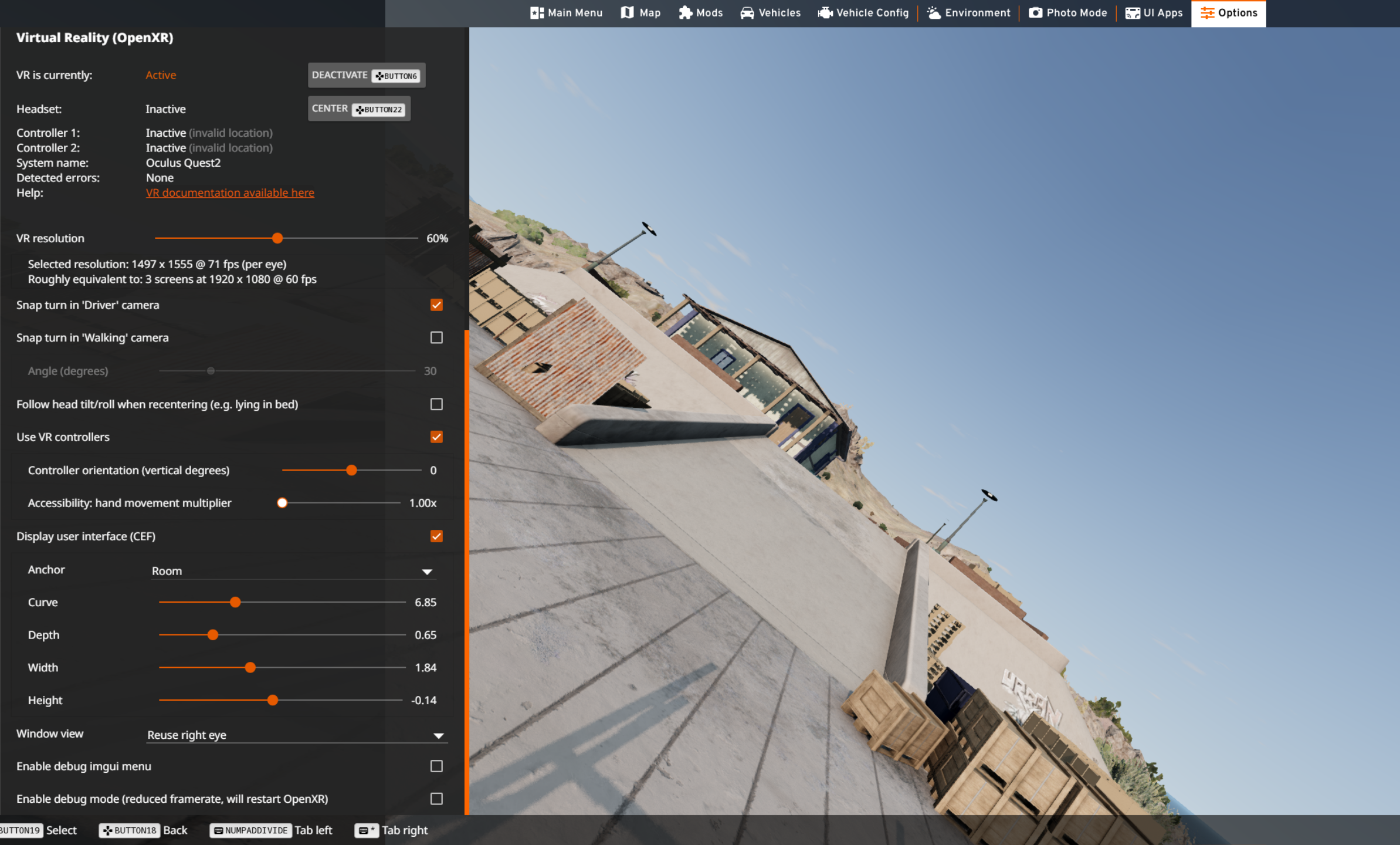Open the Vehicles car icon
1400x845 pixels.
click(747, 13)
